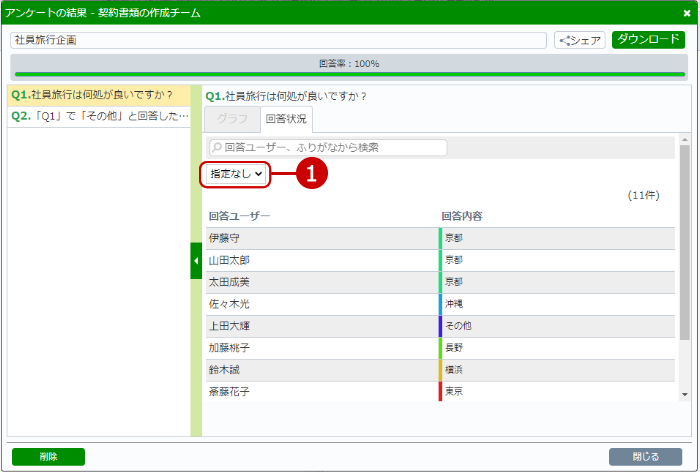Close the survey results dialog with X
The height and width of the screenshot is (472, 700).
687,13
